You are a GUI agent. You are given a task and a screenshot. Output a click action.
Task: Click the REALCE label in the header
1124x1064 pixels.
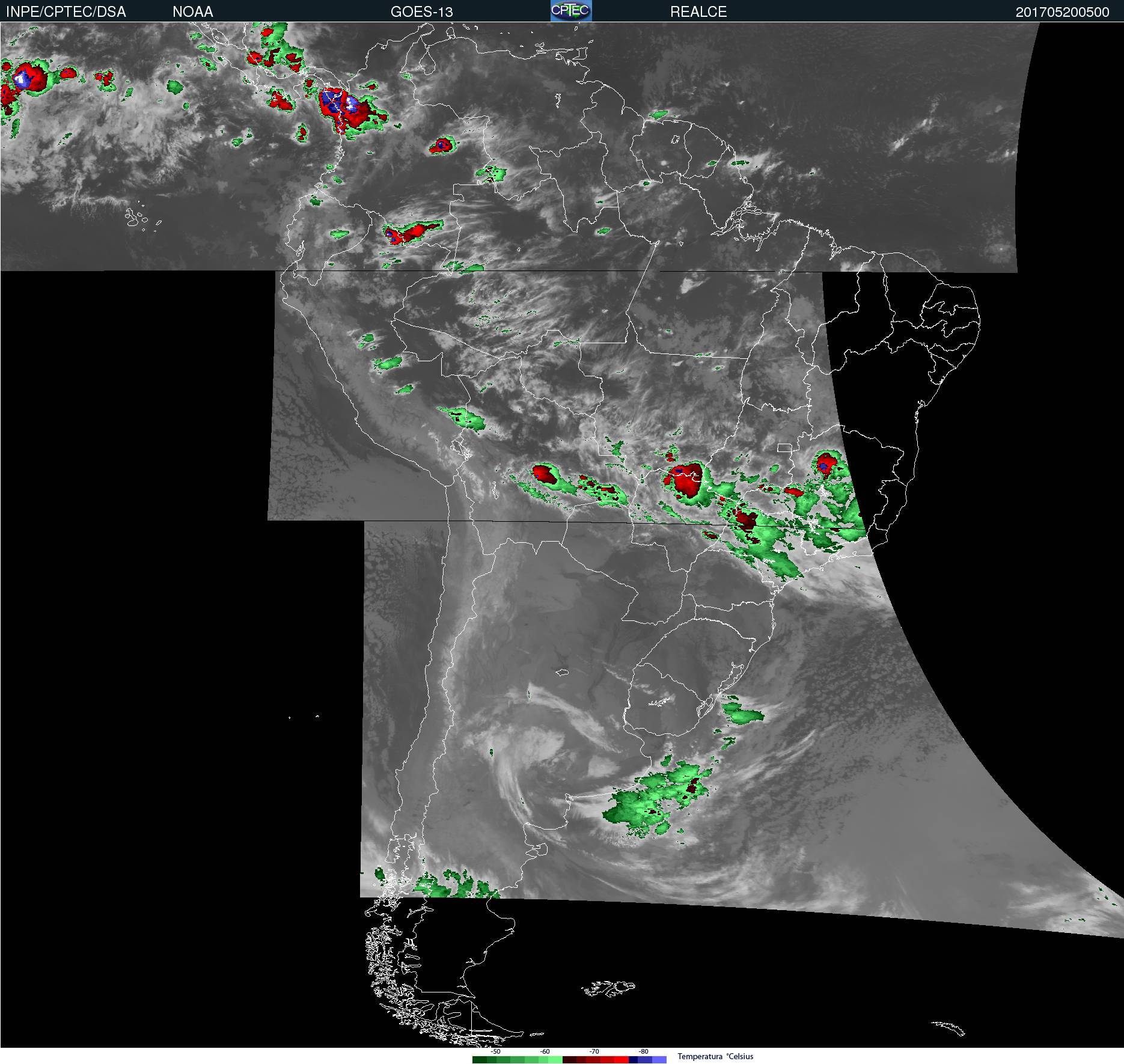click(x=698, y=12)
